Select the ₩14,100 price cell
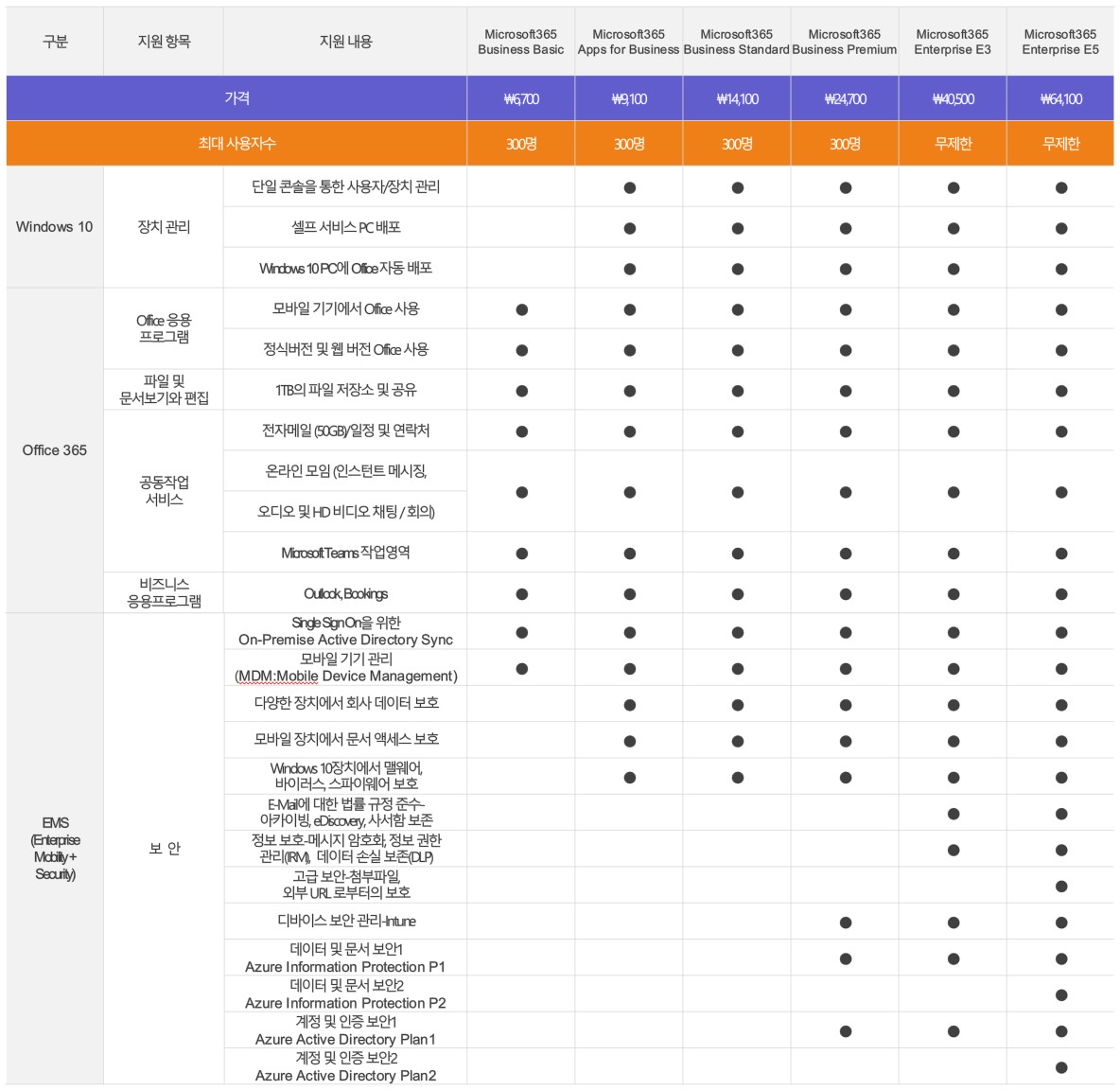 (737, 98)
